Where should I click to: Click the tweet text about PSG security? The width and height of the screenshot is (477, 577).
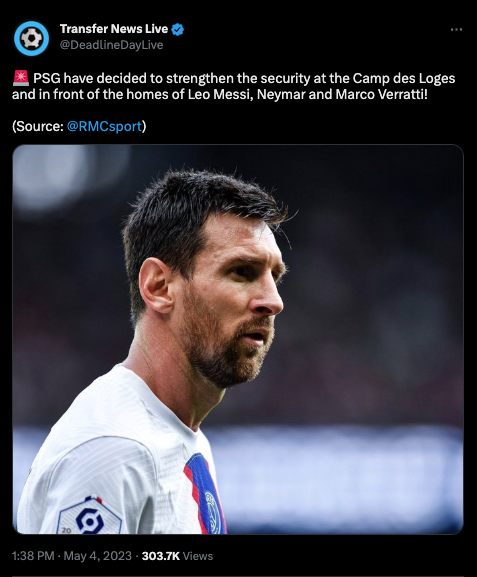coord(234,86)
